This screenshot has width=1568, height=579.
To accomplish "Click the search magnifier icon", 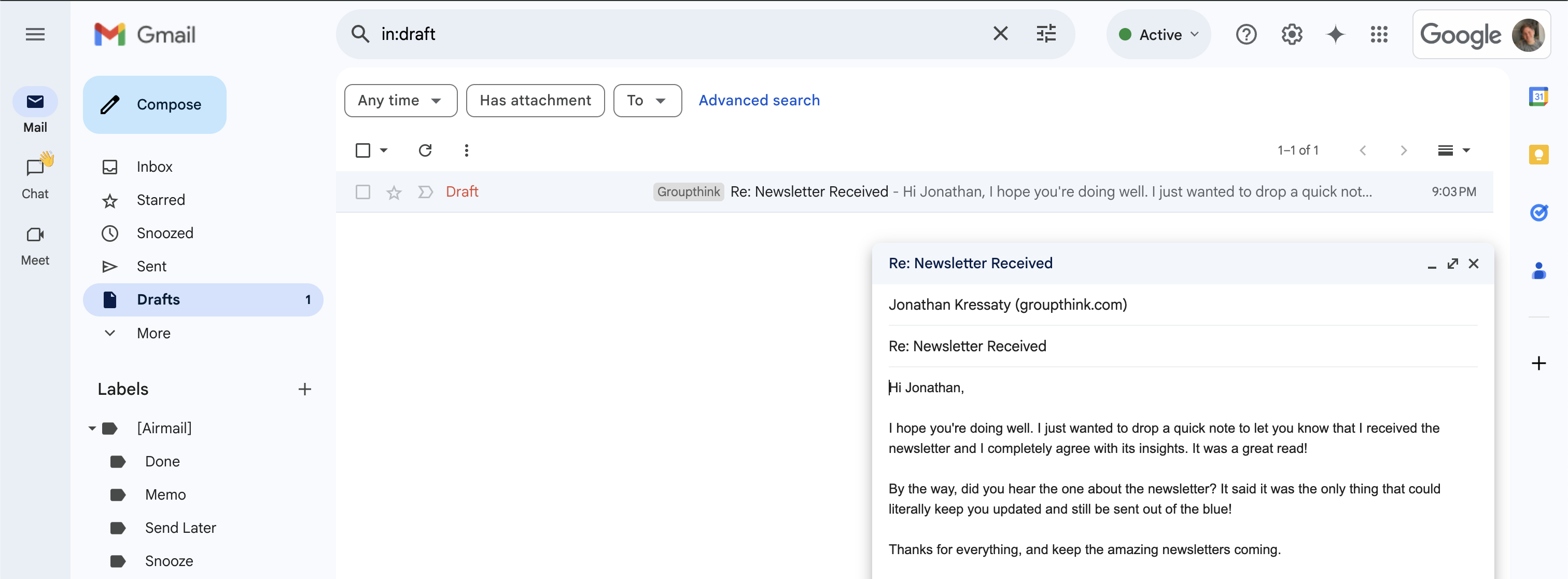I will [360, 34].
